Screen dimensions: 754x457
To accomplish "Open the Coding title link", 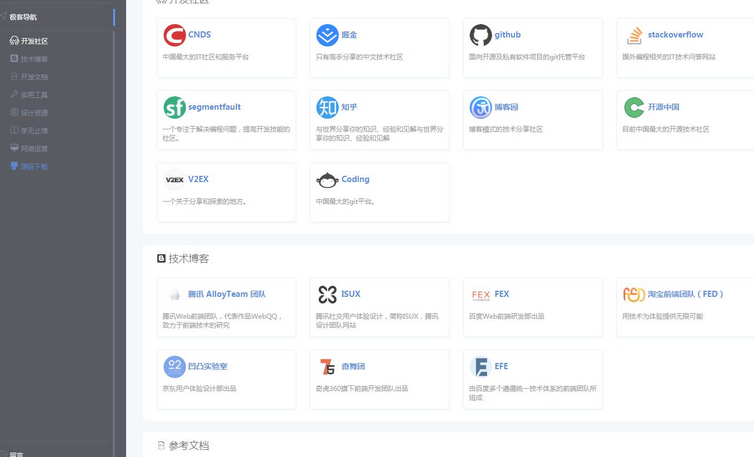I will 355,179.
